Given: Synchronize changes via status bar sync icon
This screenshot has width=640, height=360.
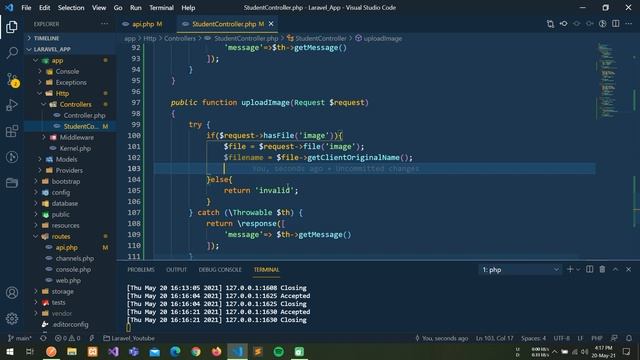Looking at the screenshot, I should 43,338.
